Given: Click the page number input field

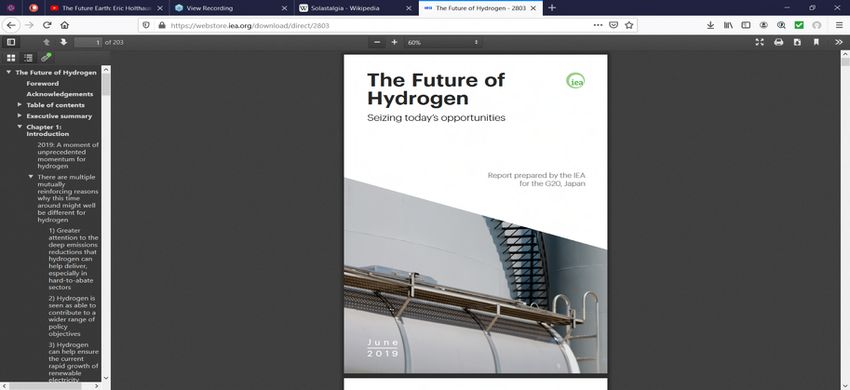Looking at the screenshot, I should click(x=88, y=42).
